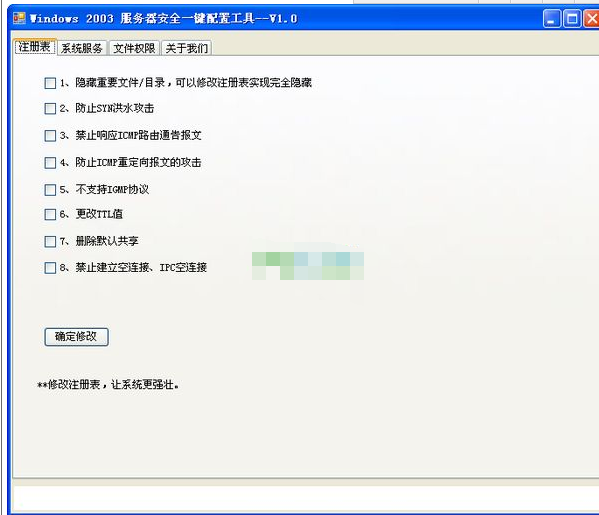599x515 pixels.
Task: Enable option 4 防止ICMP重定向报文的攻击
Action: [50, 163]
